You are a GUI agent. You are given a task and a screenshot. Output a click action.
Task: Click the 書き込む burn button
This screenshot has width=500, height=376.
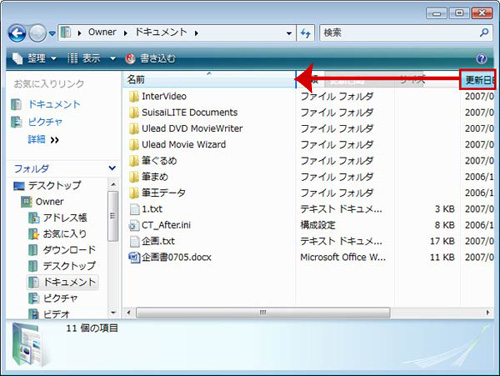click(150, 59)
